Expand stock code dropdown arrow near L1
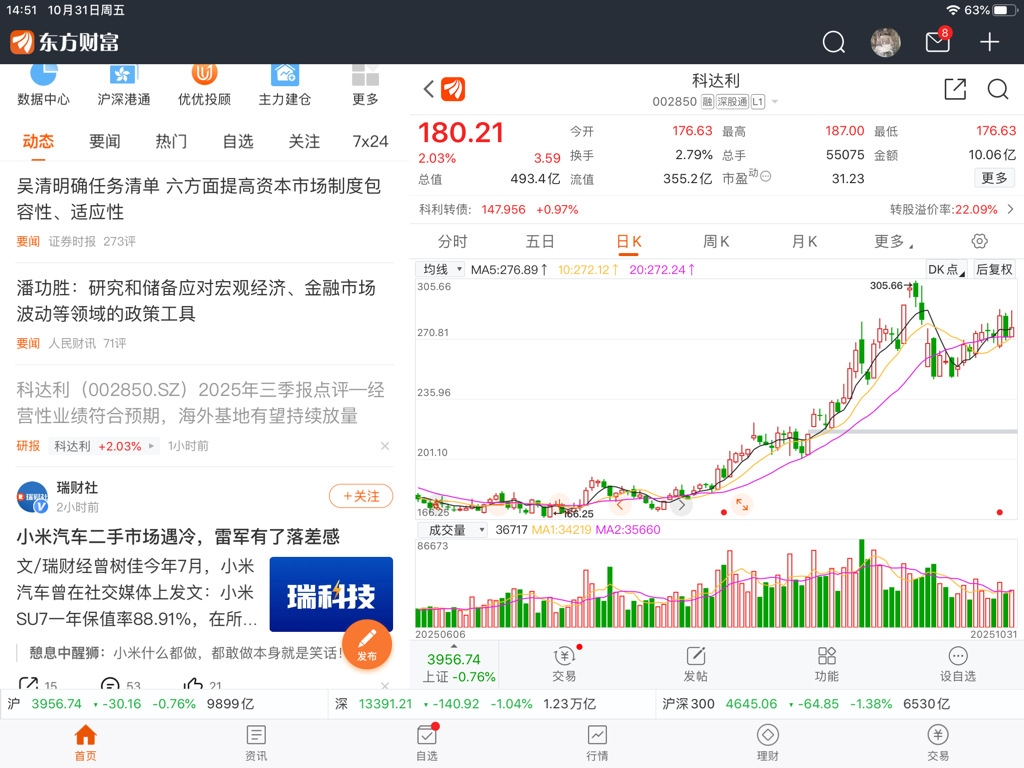Screen dimensions: 1024x768 (x=775, y=101)
